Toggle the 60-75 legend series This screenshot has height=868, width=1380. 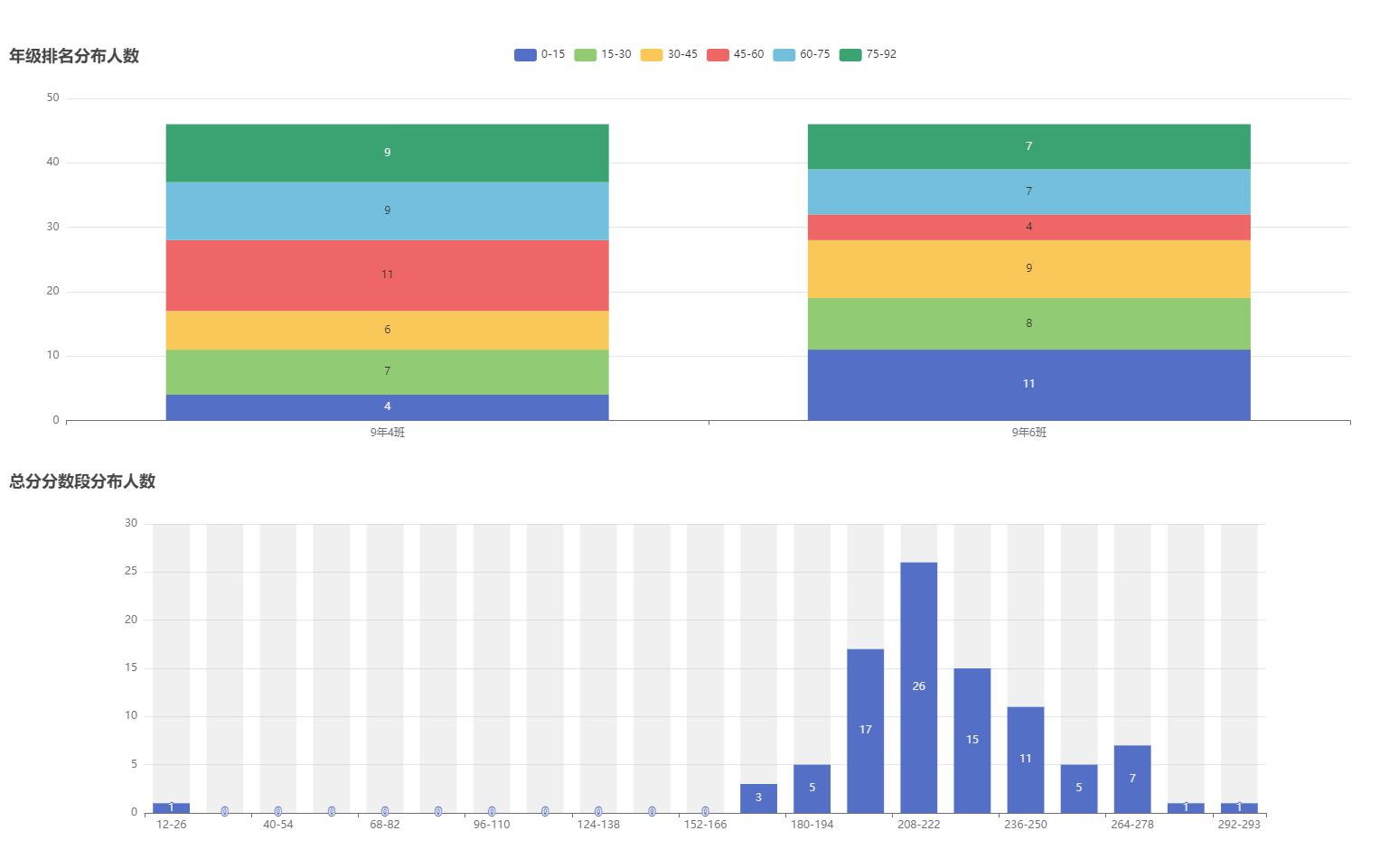[x=802, y=54]
